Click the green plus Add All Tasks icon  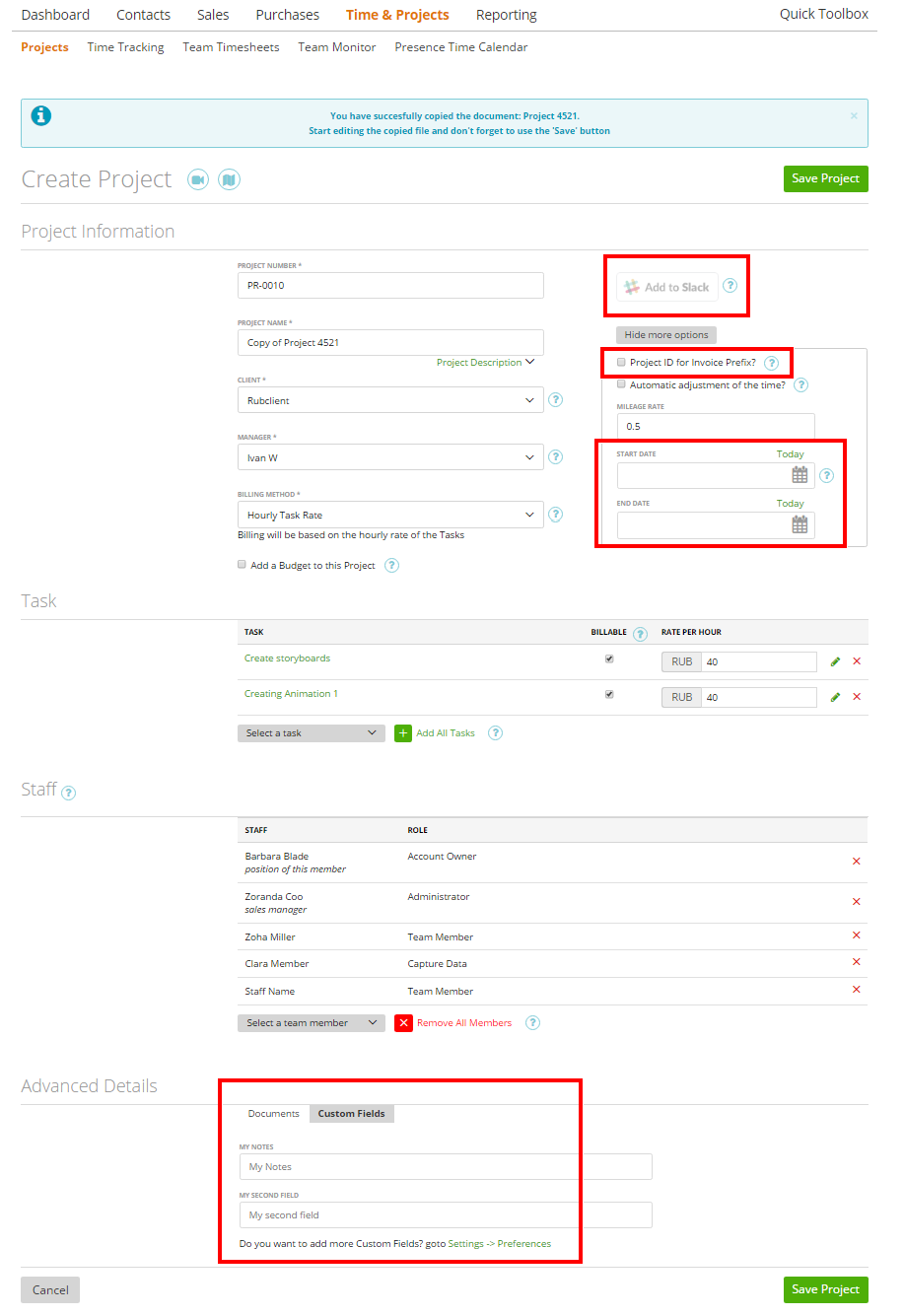(x=403, y=733)
